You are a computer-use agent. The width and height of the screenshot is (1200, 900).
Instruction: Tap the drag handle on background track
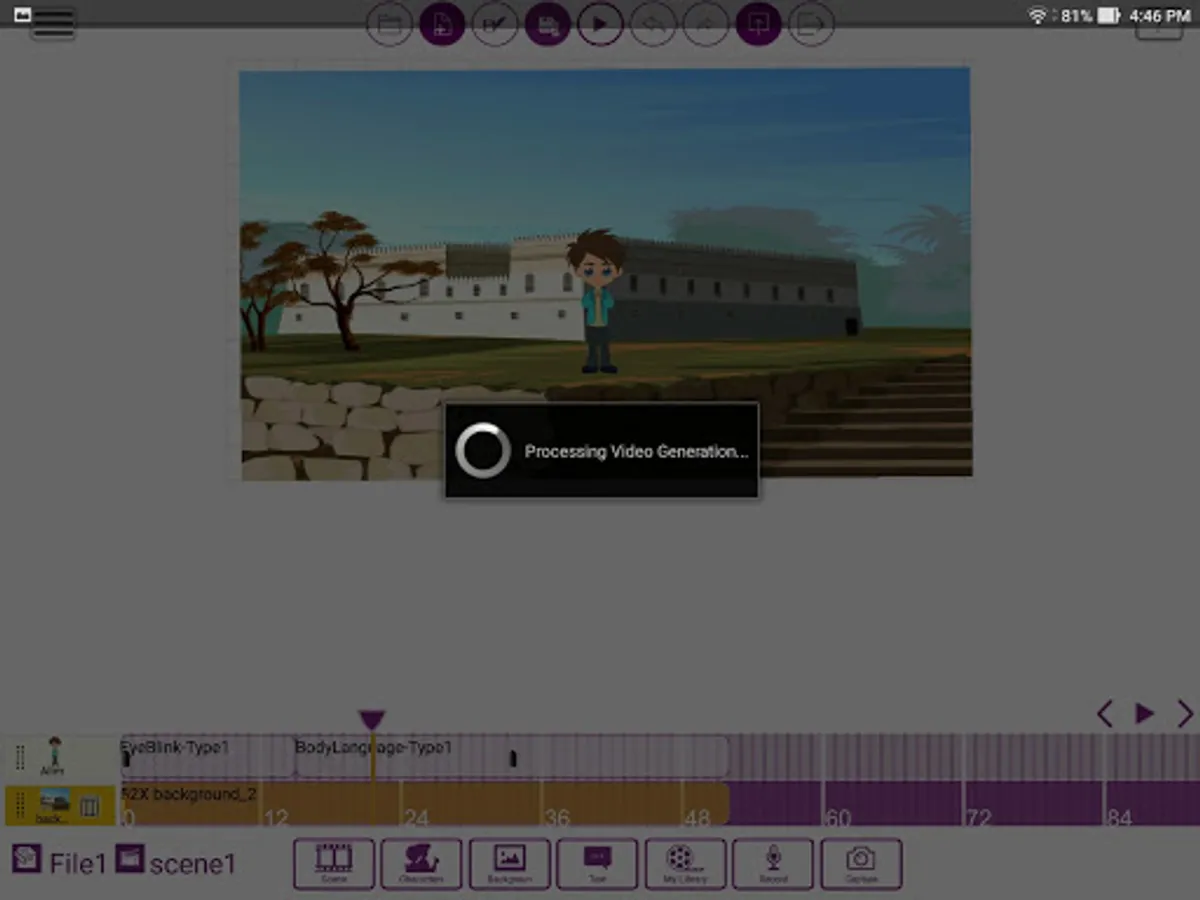(20, 806)
